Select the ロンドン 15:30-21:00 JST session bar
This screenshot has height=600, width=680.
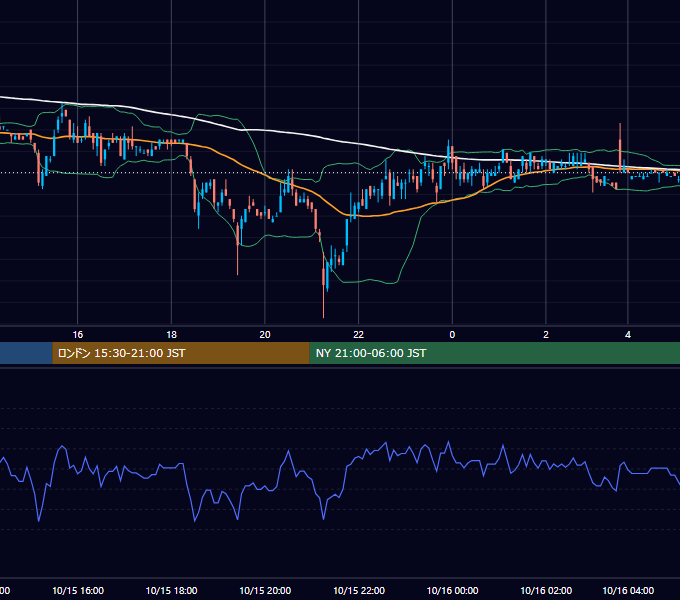(181, 353)
